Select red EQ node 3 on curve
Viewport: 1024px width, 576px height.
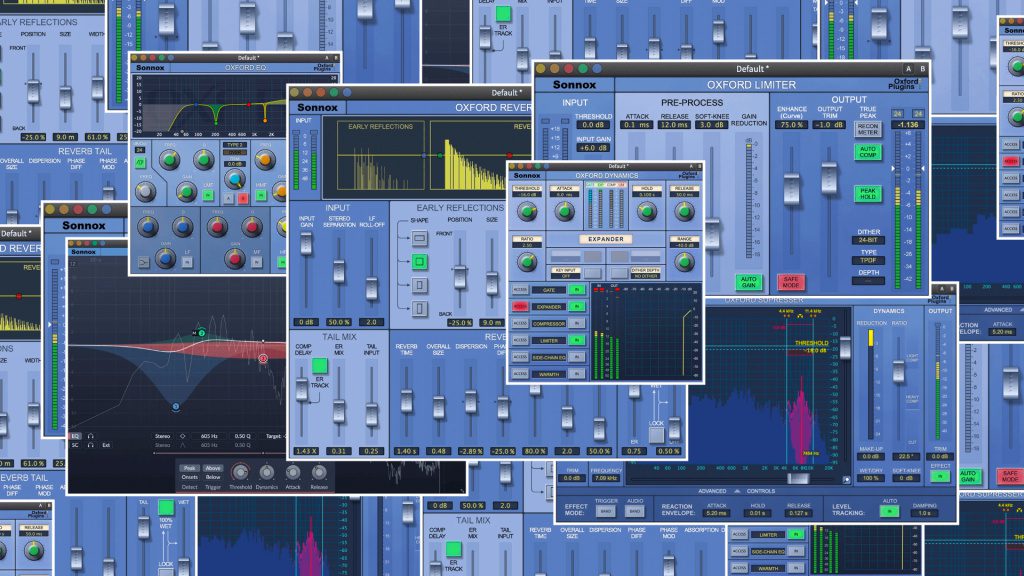(263, 358)
